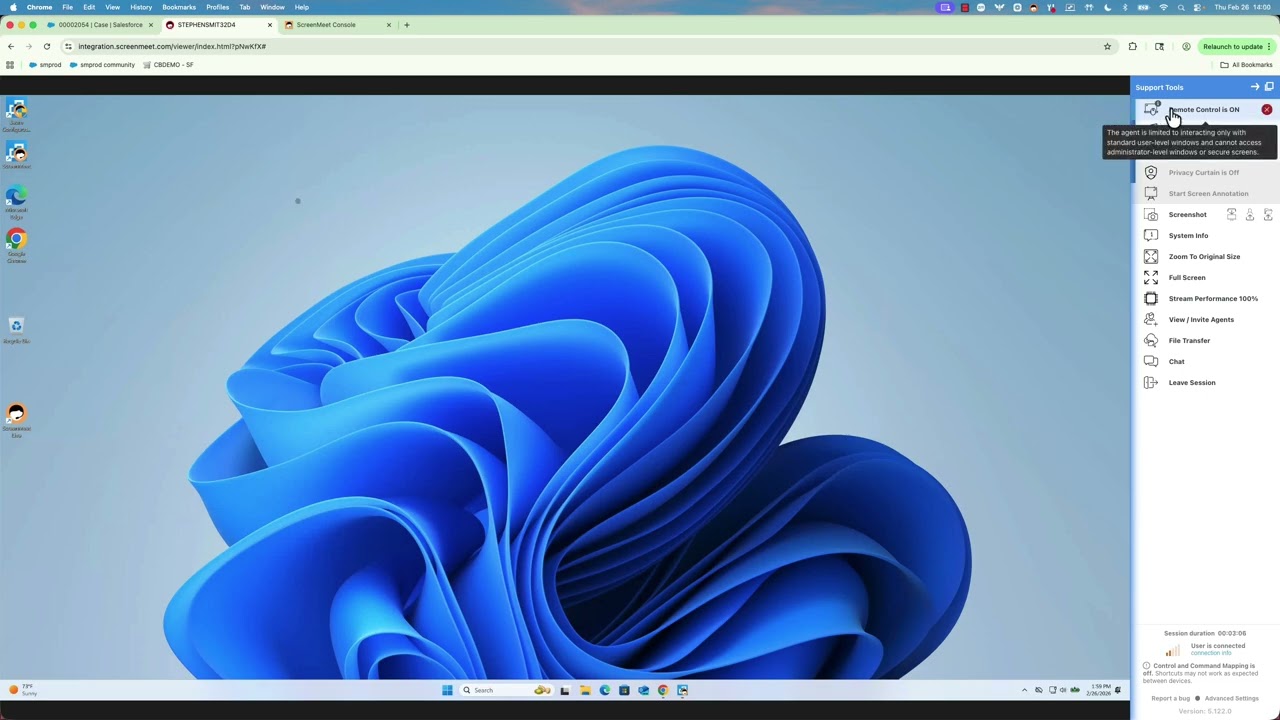Select Microsoft Edge desktop shortcut
The image size is (1280, 720).
point(16,201)
